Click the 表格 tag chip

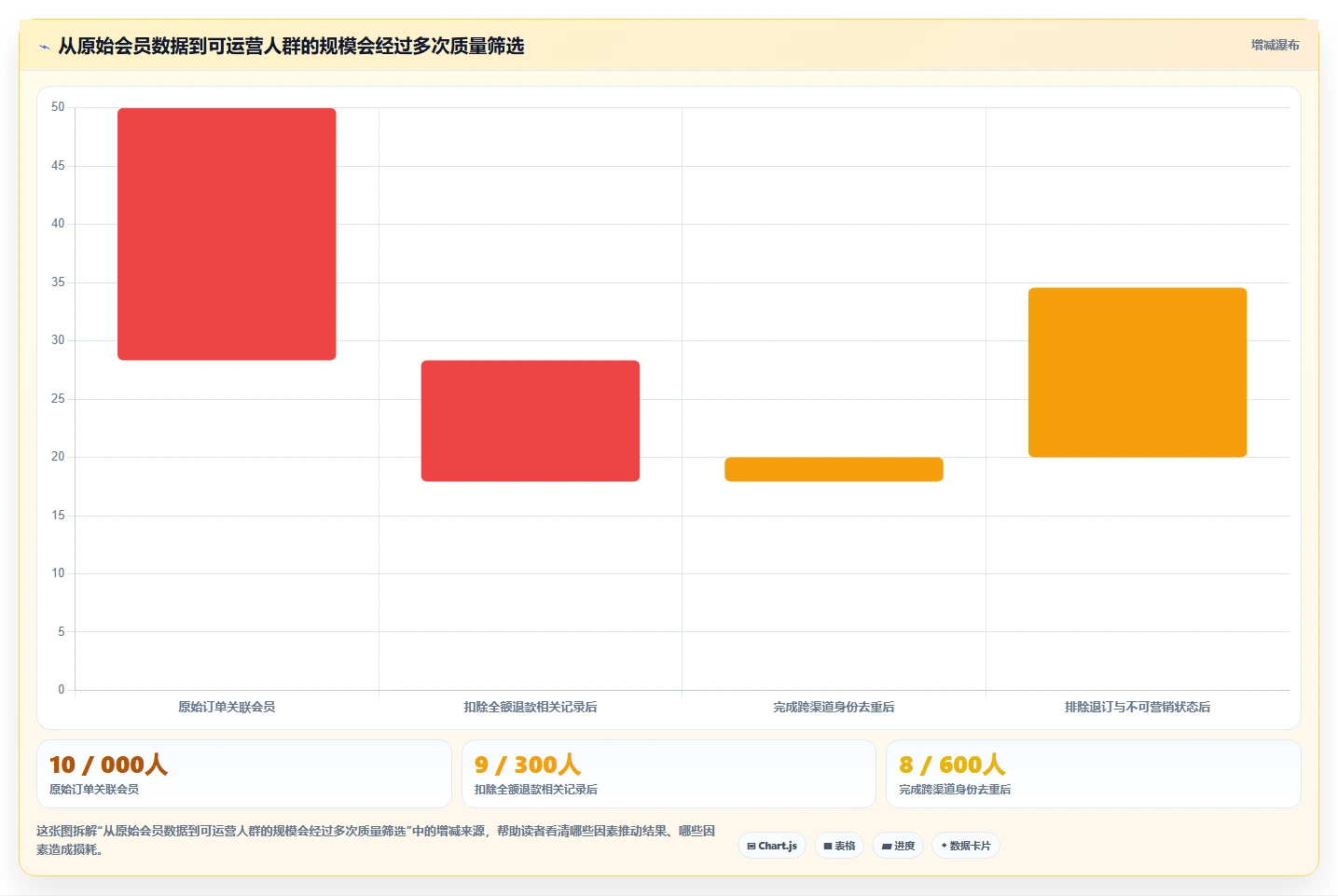click(x=839, y=846)
